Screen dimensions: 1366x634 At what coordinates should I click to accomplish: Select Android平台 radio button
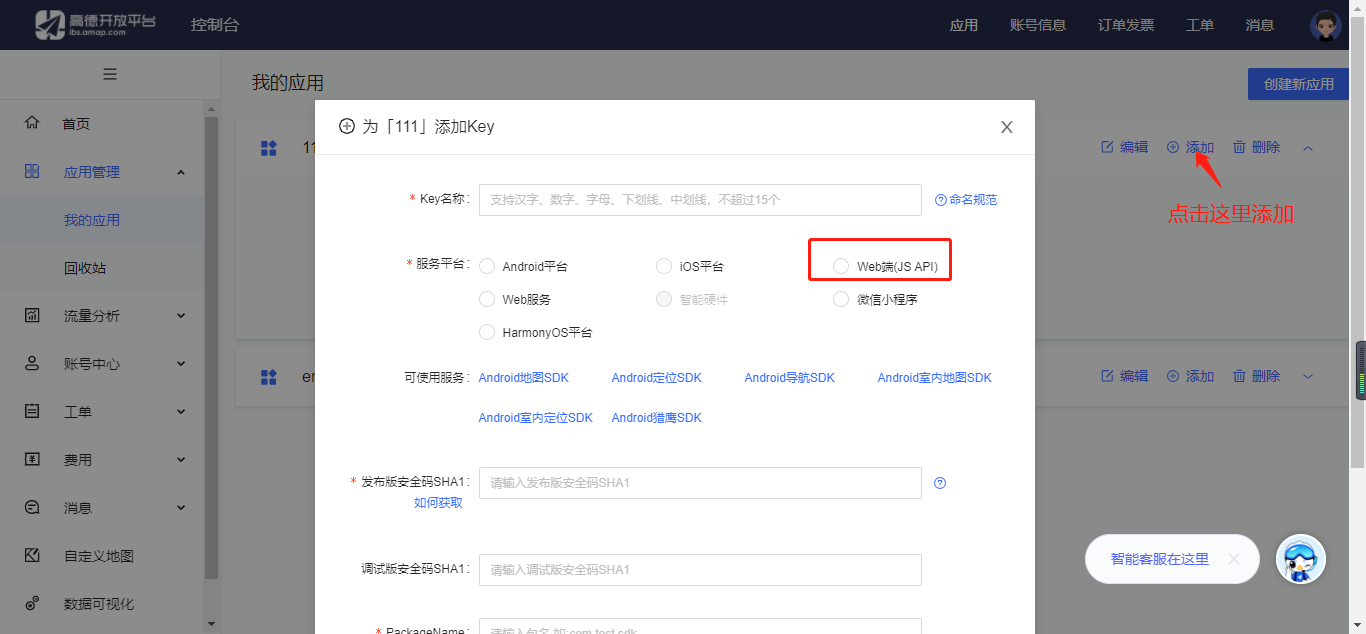coord(487,266)
